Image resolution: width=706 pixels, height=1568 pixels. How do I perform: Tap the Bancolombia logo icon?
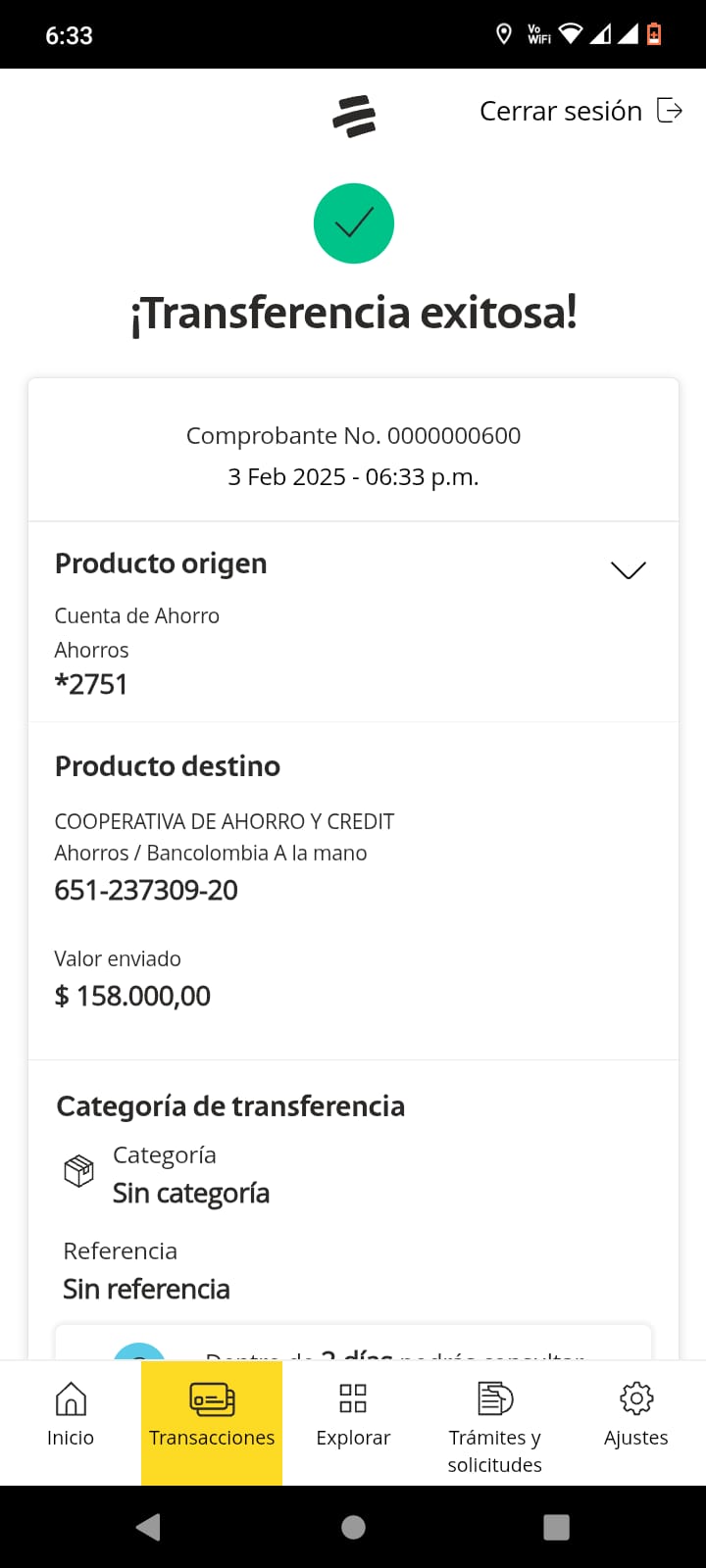coord(354,116)
